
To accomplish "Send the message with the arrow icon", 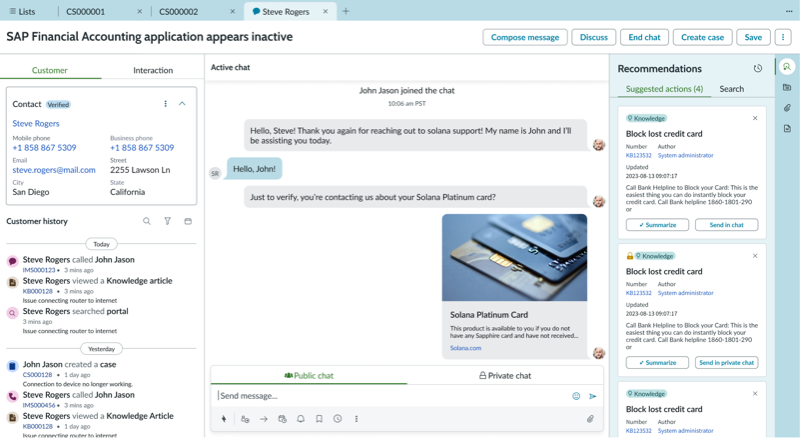I will [593, 396].
